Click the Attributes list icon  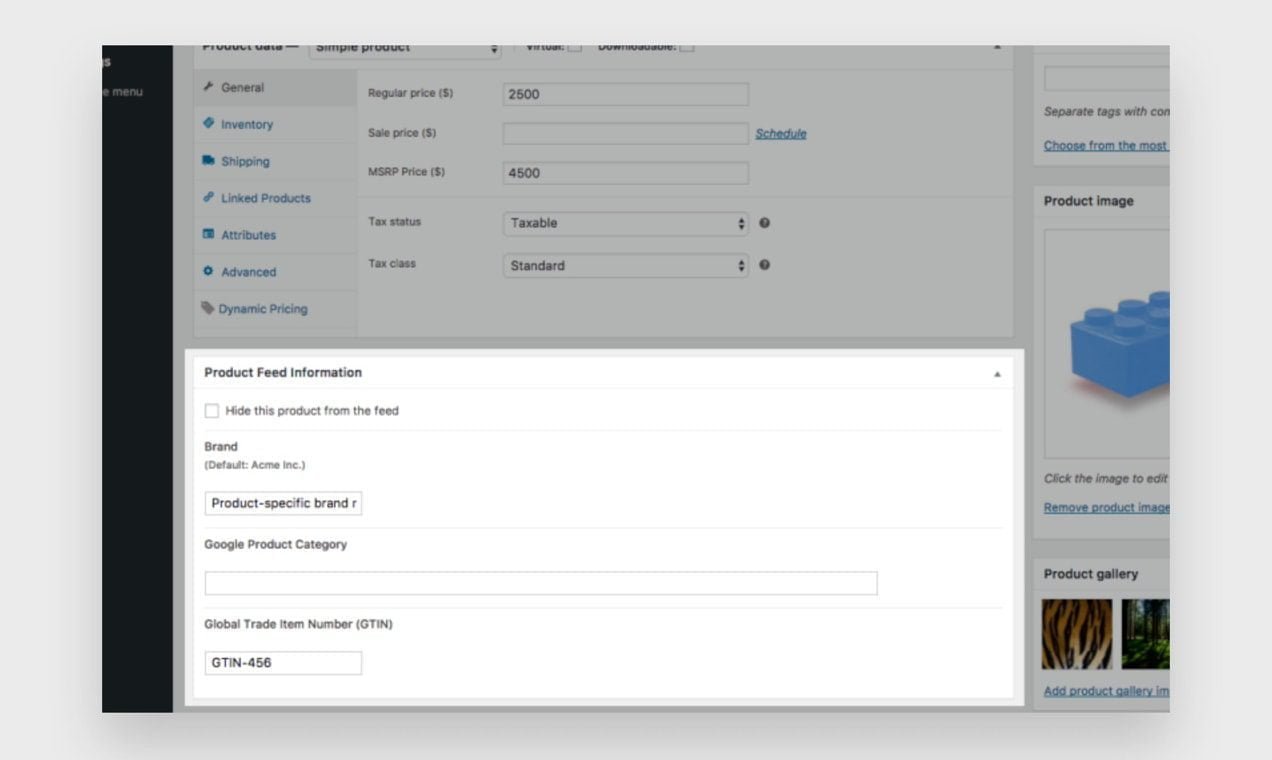click(x=208, y=234)
